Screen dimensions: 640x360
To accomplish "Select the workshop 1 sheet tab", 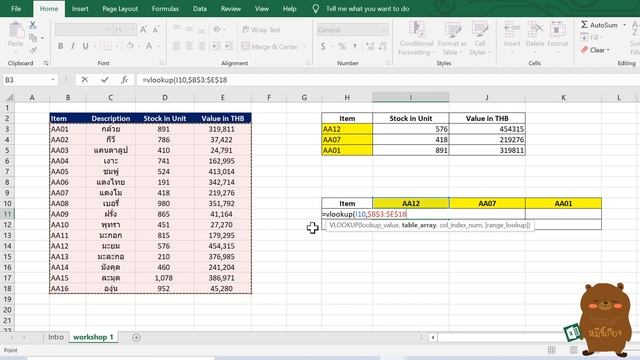I will 93,337.
